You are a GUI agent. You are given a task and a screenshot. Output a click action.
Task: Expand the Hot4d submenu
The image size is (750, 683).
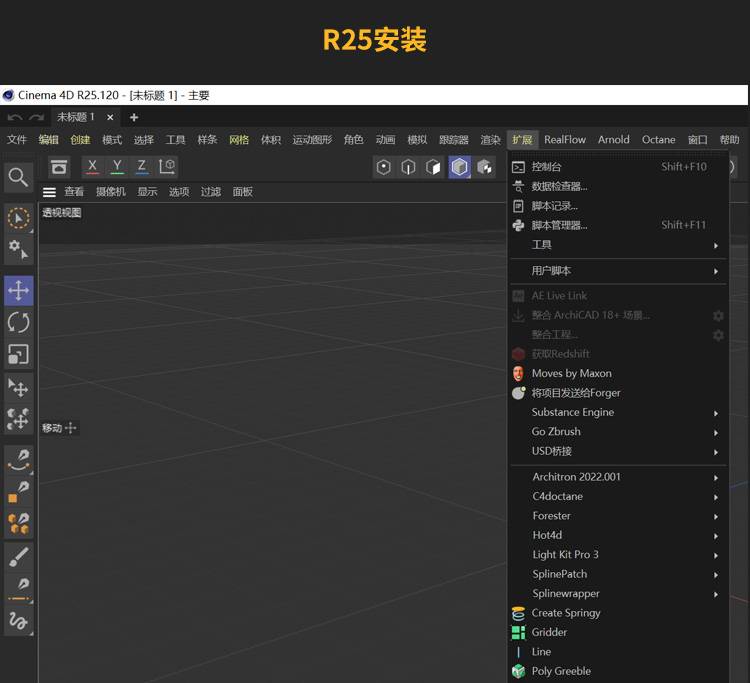(x=618, y=535)
